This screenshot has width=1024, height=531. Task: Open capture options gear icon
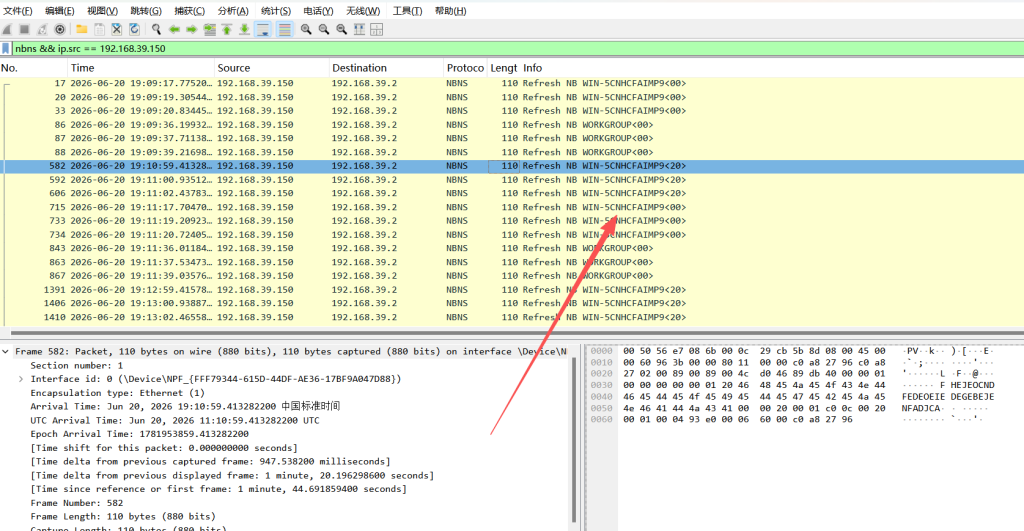coord(59,29)
